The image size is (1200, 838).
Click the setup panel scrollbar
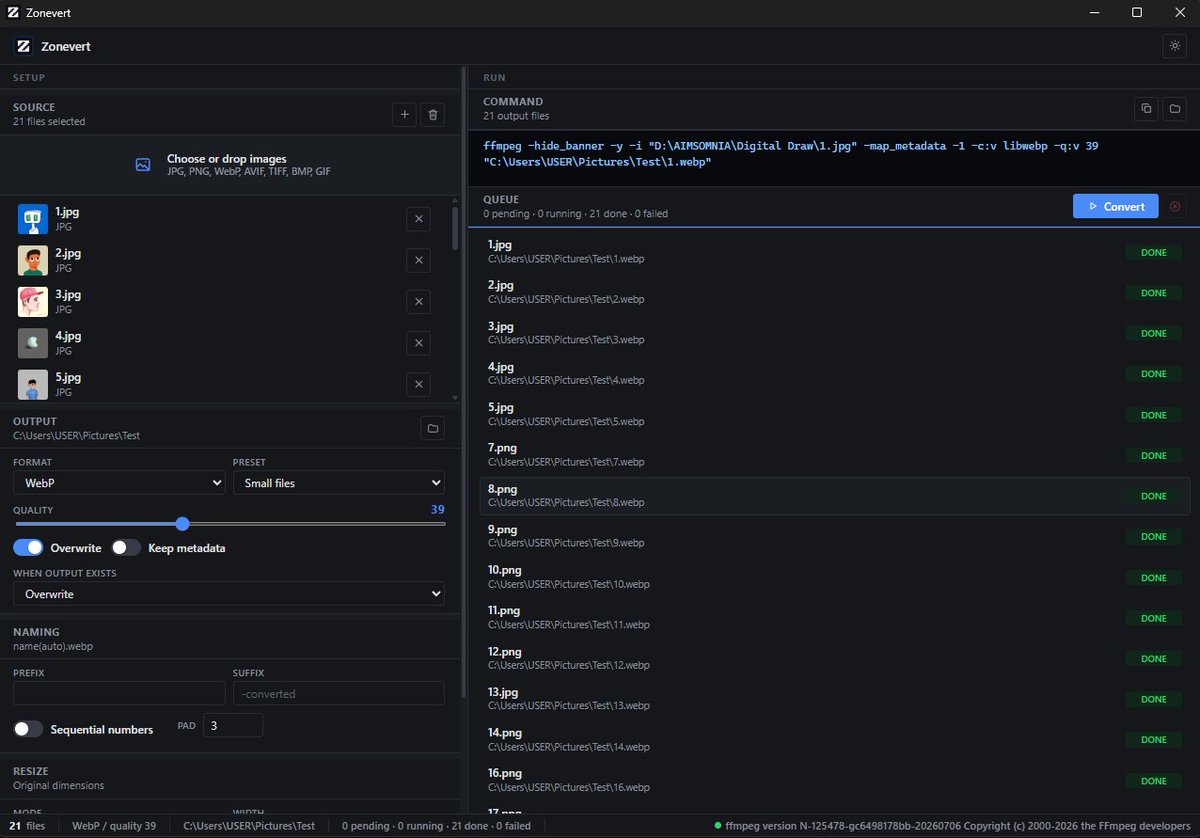tap(464, 384)
